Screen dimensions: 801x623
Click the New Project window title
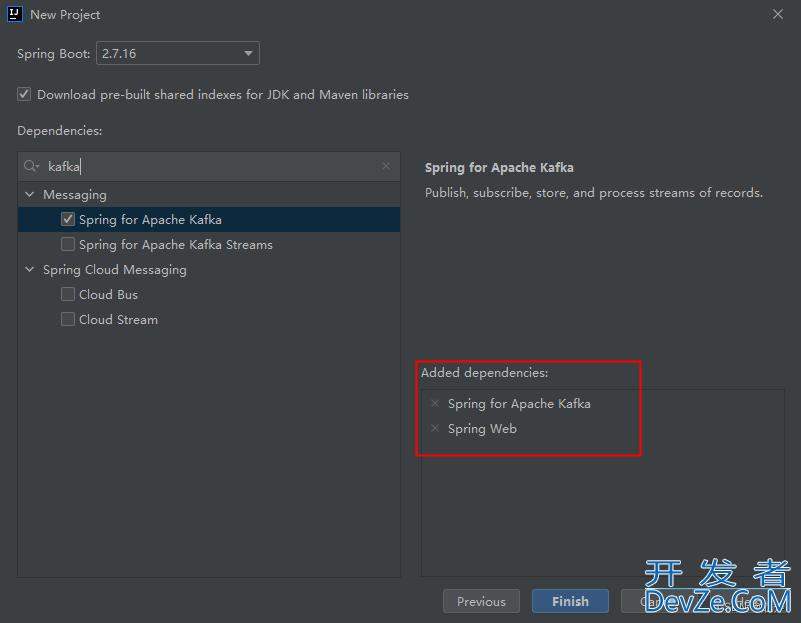65,15
